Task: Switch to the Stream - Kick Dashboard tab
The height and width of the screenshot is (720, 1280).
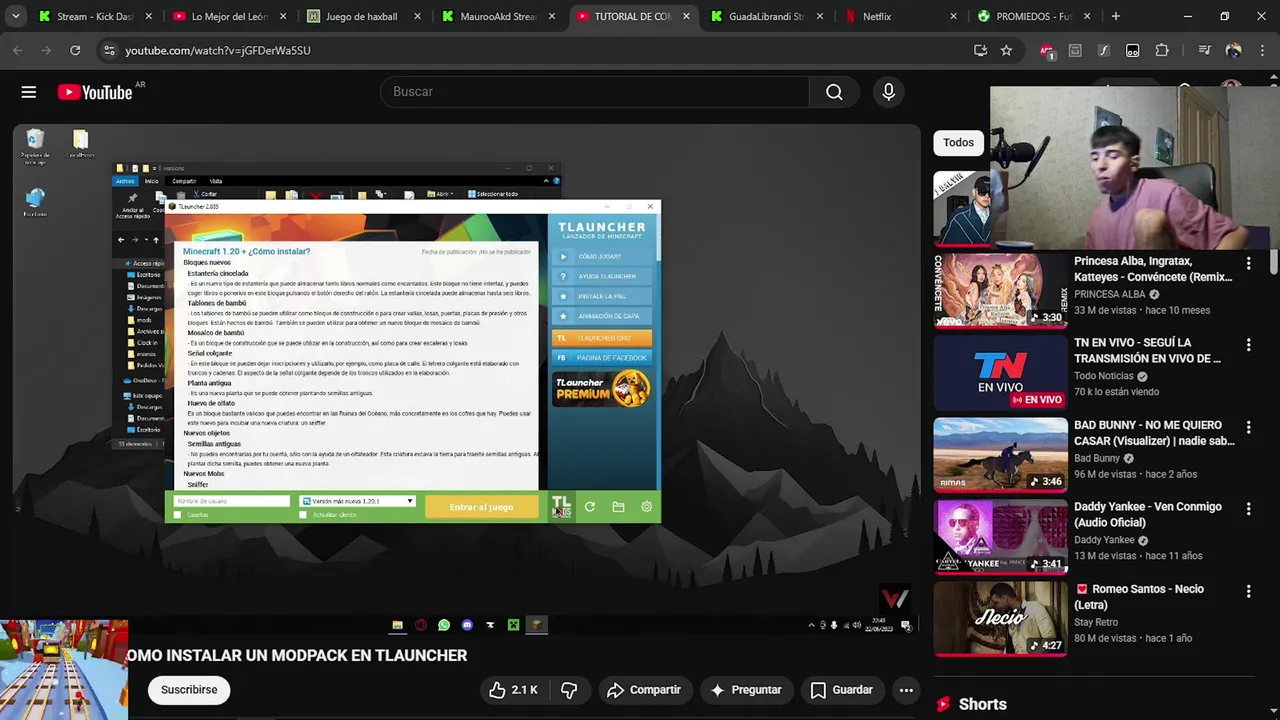Action: click(85, 17)
